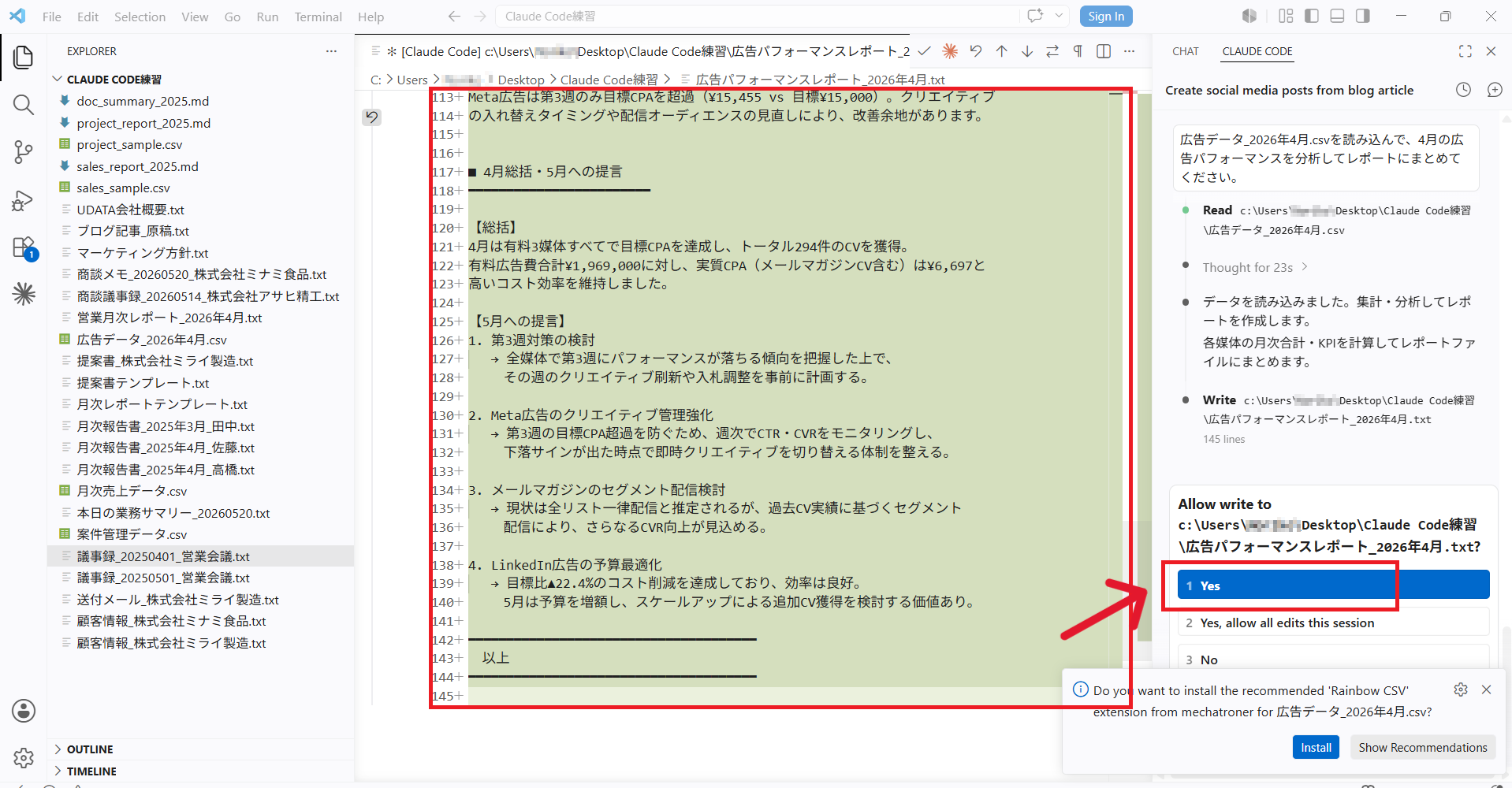The image size is (1512, 788).
Task: Install the Rainbow CSV extension
Action: click(x=1316, y=747)
